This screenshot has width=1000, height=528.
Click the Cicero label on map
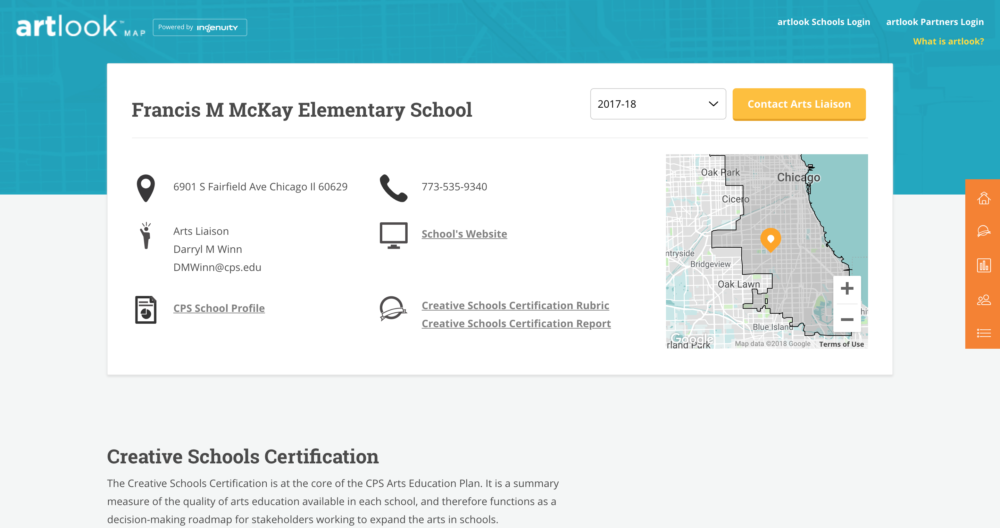coord(735,199)
